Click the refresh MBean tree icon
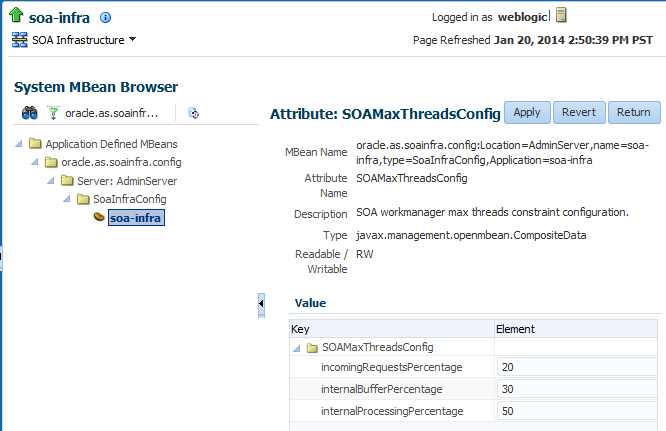This screenshot has width=666, height=431. pos(193,113)
